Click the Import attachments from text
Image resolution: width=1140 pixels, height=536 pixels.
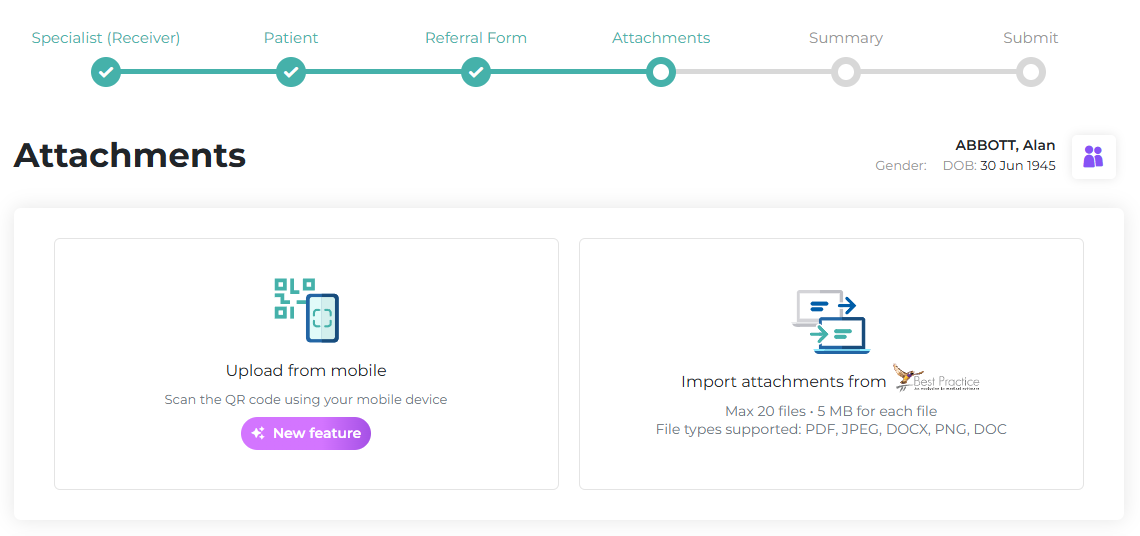tap(783, 382)
